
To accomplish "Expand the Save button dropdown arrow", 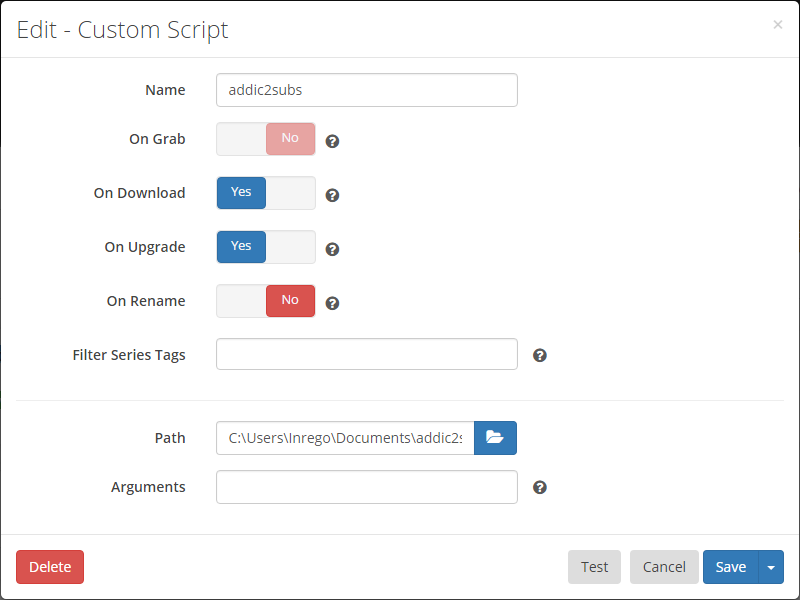I will pos(771,567).
